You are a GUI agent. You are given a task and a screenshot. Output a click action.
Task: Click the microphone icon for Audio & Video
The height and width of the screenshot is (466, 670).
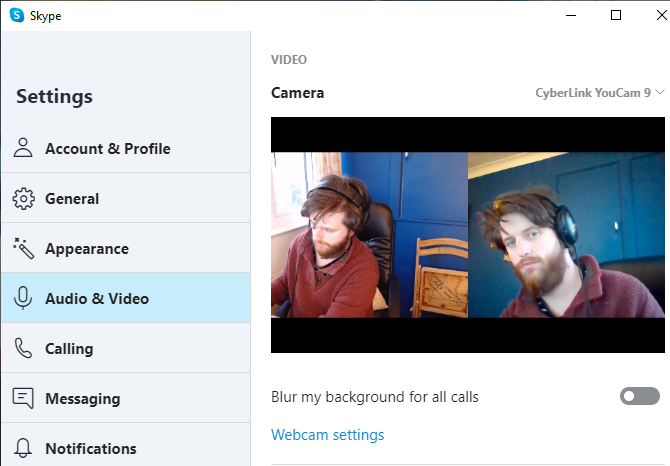[x=23, y=298]
